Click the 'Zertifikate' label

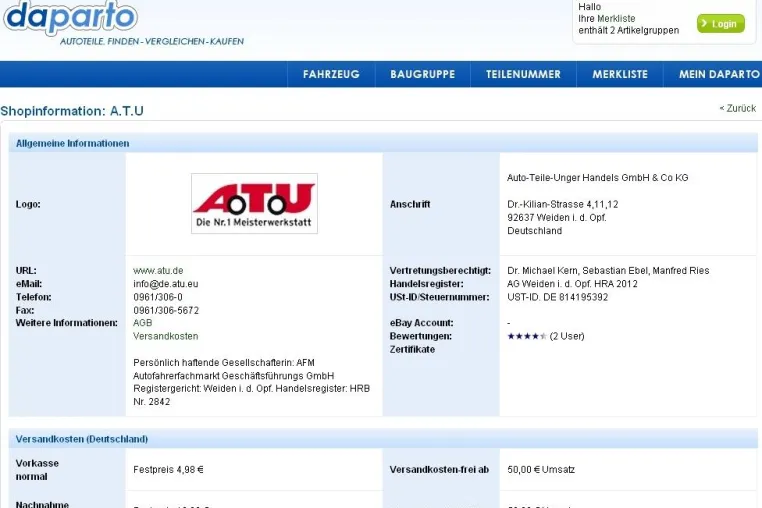(x=412, y=349)
